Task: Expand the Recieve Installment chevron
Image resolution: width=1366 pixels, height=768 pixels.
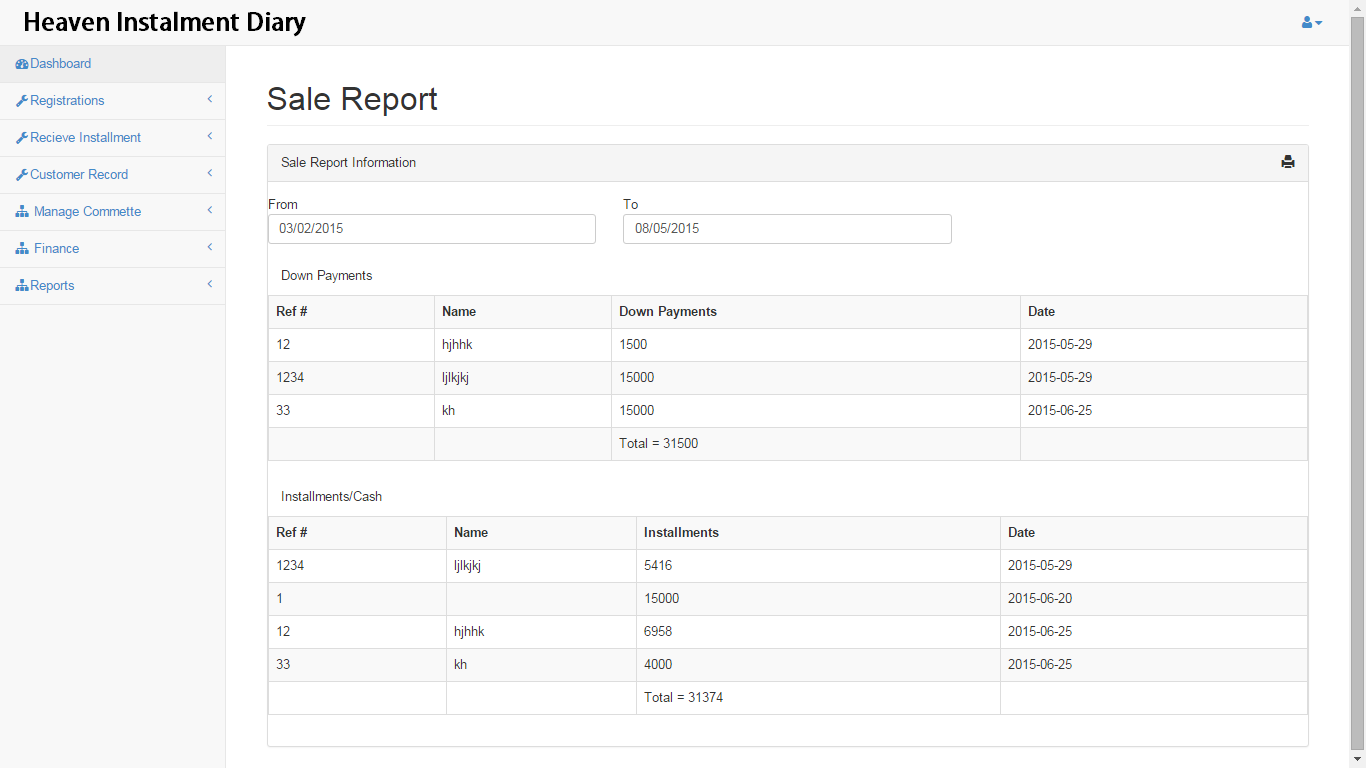Action: pos(210,136)
